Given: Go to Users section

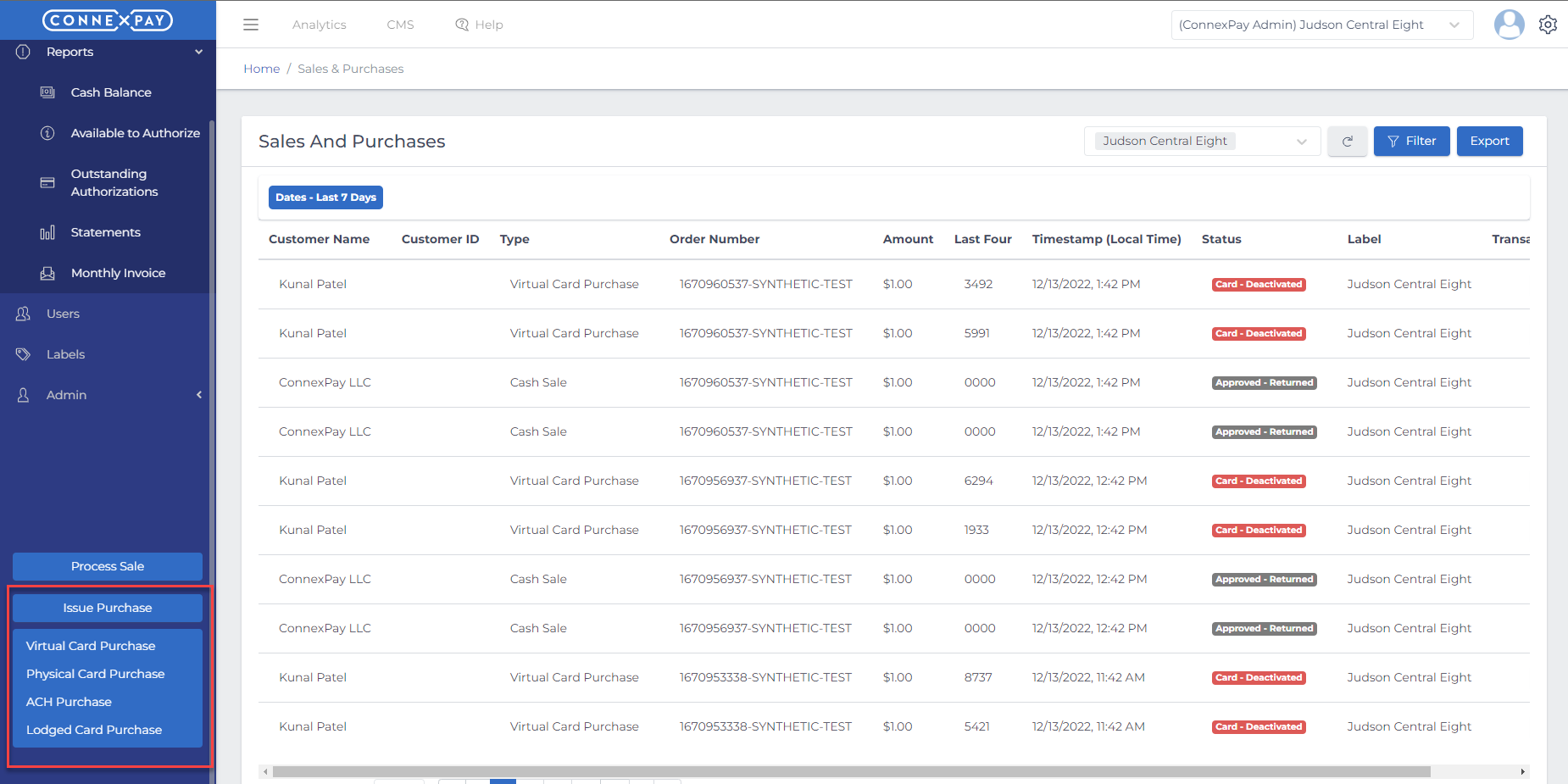Looking at the screenshot, I should tap(63, 314).
